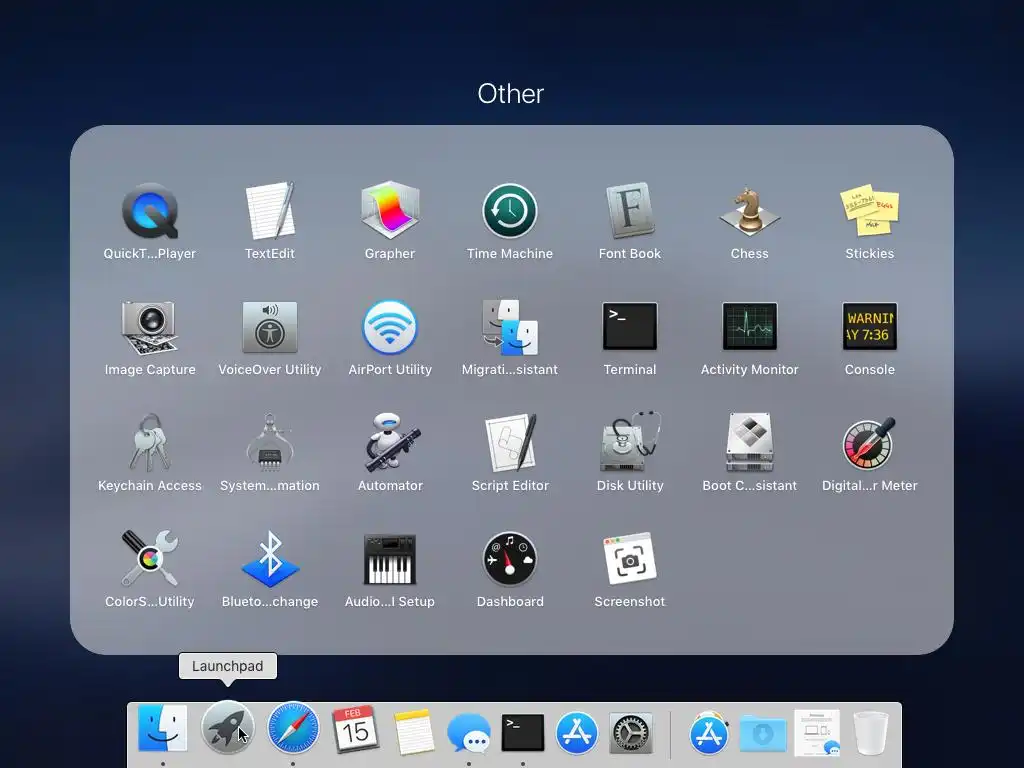This screenshot has width=1024, height=768.
Task: Click Finder in the Dock
Action: point(163,728)
